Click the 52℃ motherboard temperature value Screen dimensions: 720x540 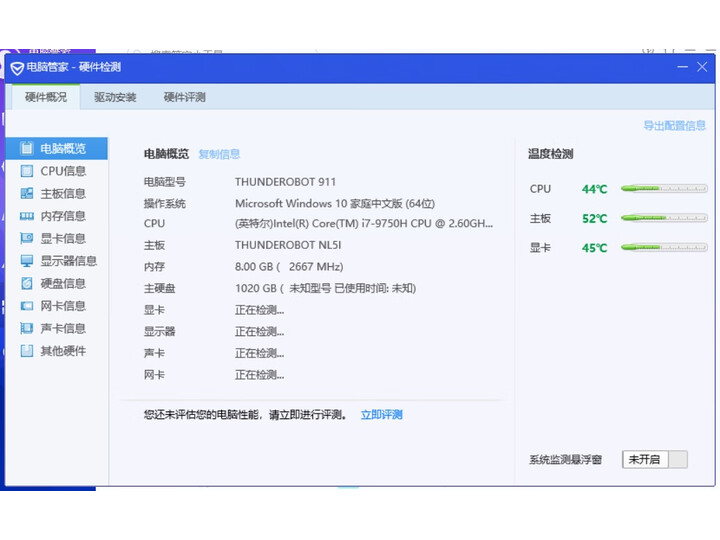tap(594, 219)
